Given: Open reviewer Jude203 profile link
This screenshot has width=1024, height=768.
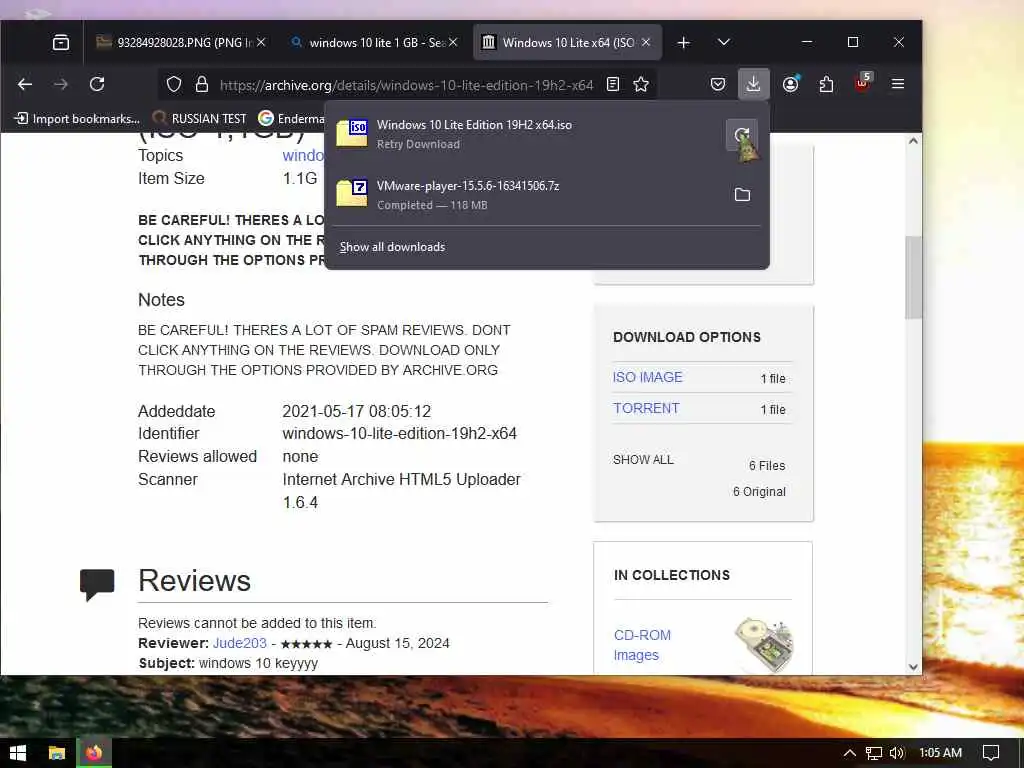Looking at the screenshot, I should click(240, 643).
